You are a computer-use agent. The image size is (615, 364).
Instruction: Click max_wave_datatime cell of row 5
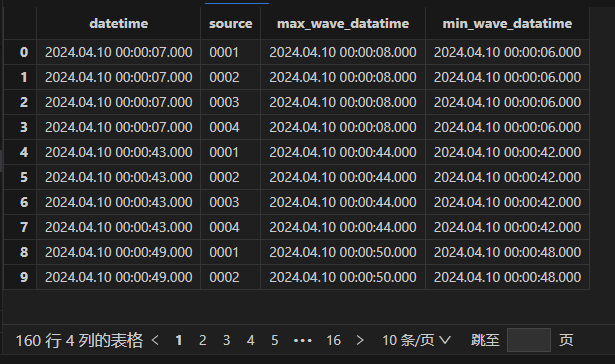click(343, 177)
